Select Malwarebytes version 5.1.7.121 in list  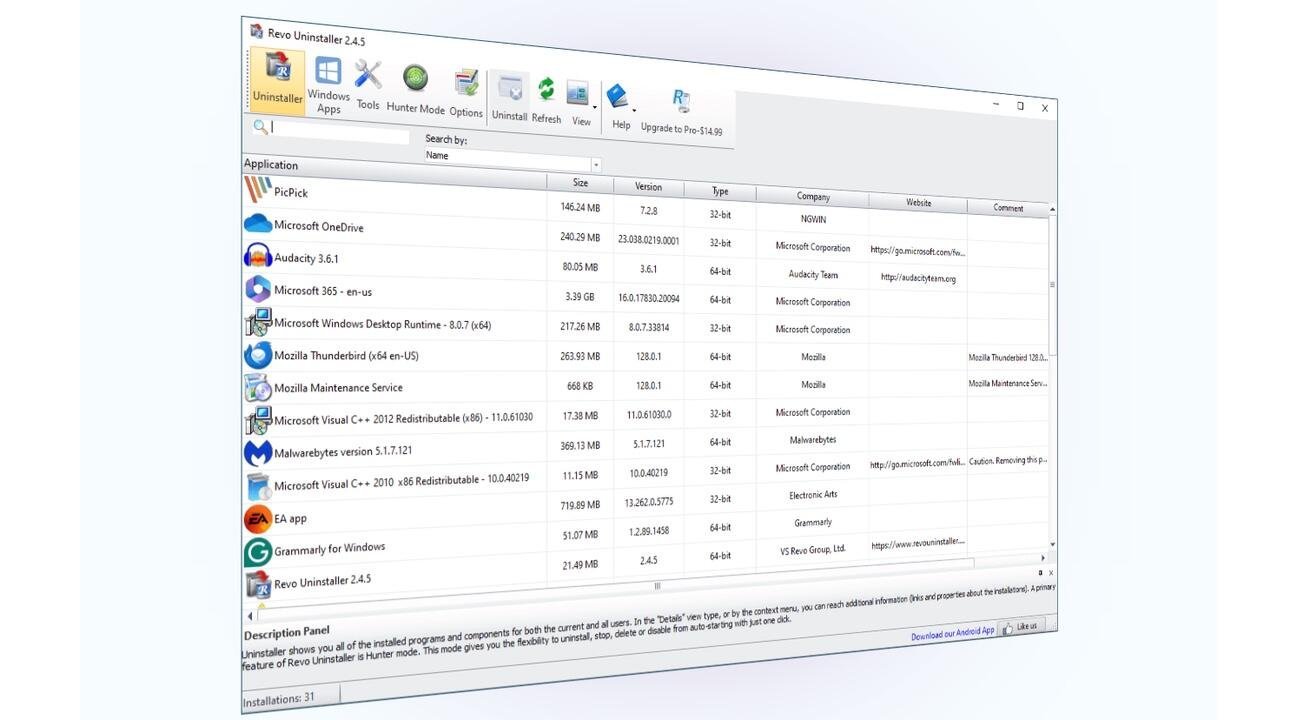coord(342,452)
